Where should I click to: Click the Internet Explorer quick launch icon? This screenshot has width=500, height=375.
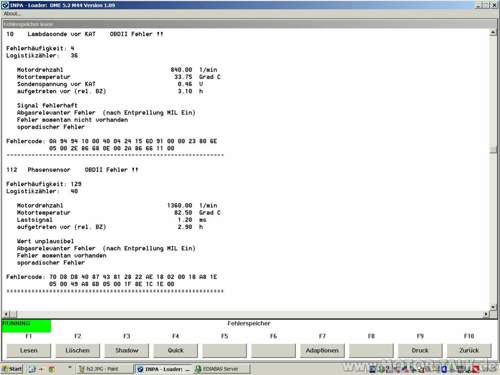(x=32, y=369)
